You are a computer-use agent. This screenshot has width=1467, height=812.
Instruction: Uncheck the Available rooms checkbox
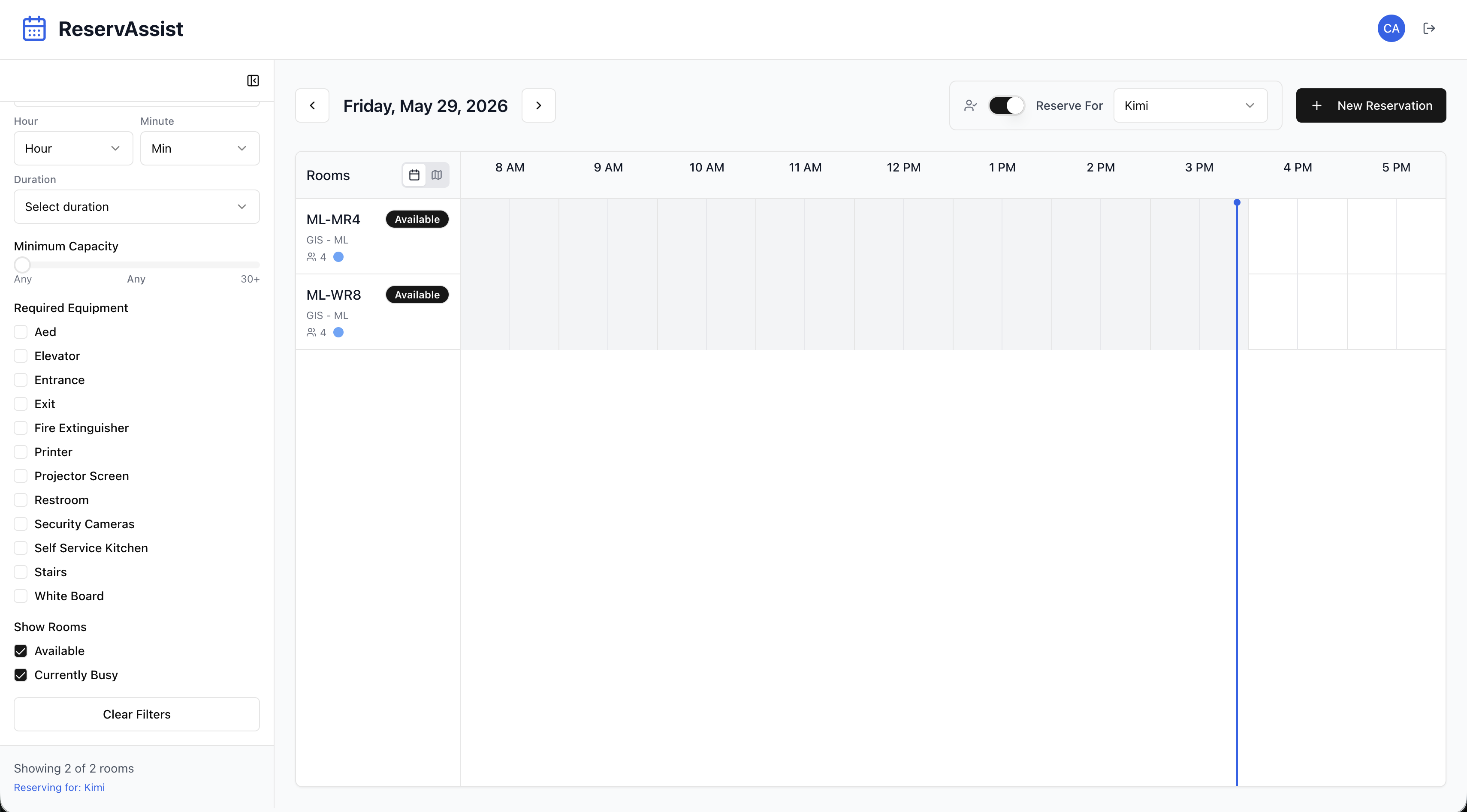[21, 651]
